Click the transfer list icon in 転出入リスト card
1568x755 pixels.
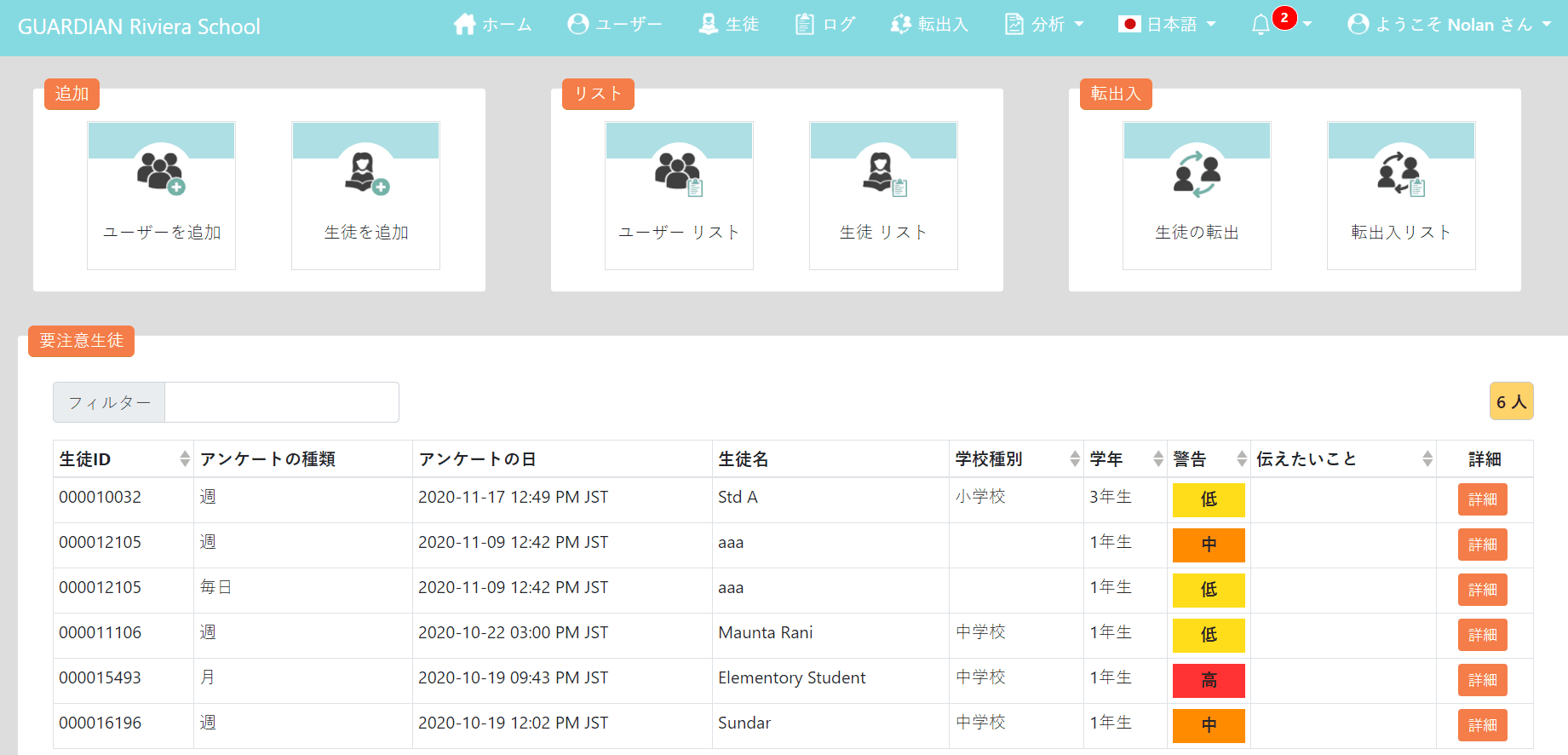coord(1401,174)
